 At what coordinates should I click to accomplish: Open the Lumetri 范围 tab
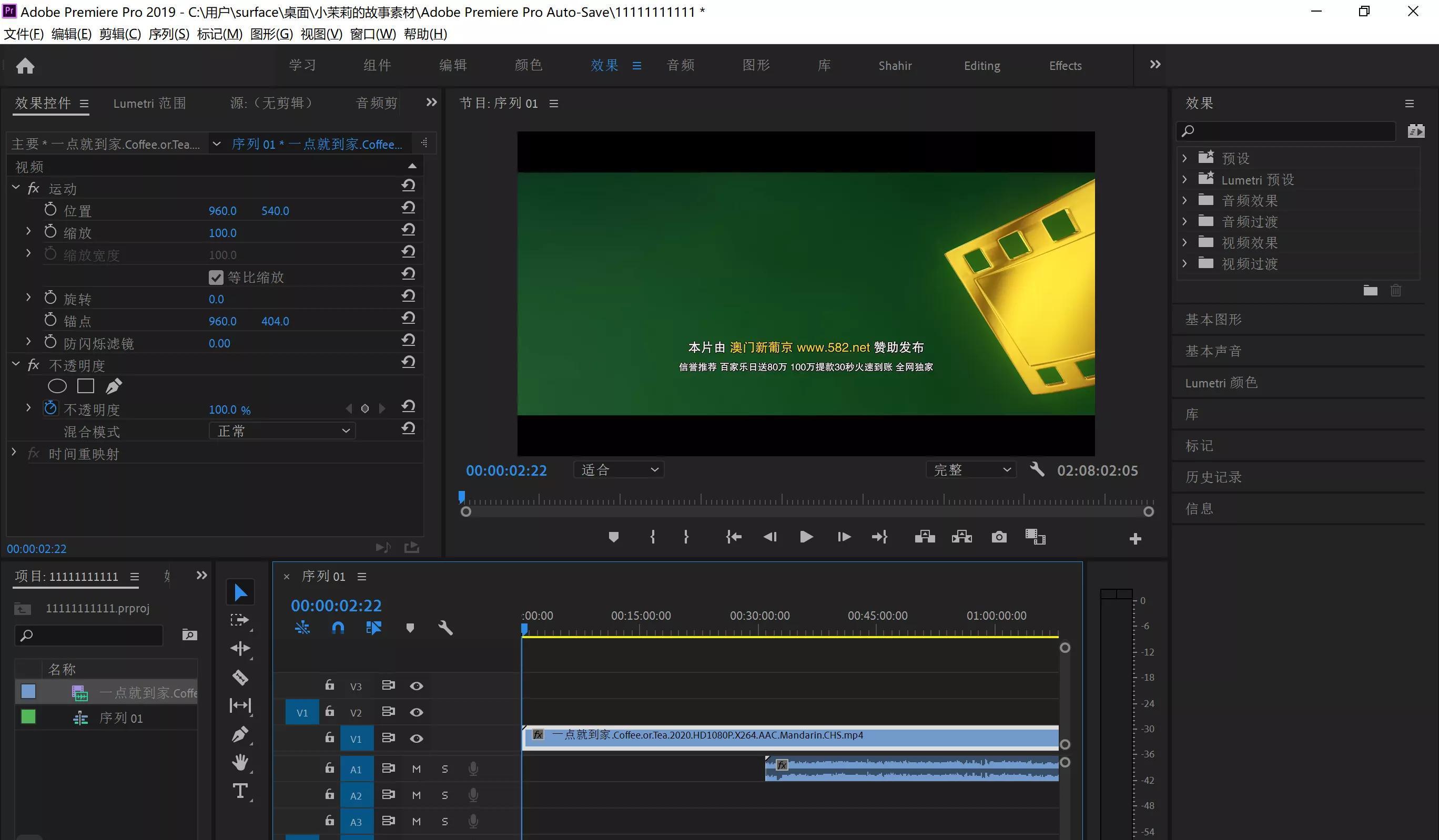click(x=149, y=103)
